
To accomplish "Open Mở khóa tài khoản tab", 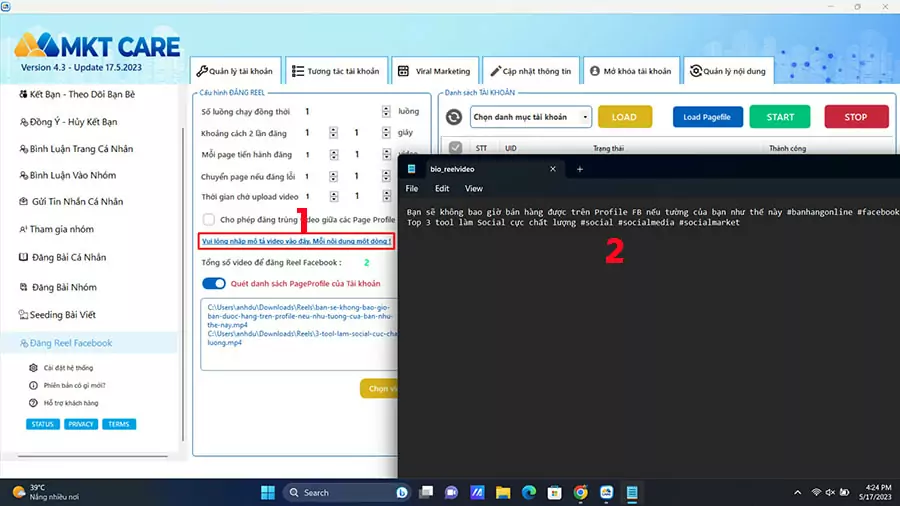I will (630, 71).
